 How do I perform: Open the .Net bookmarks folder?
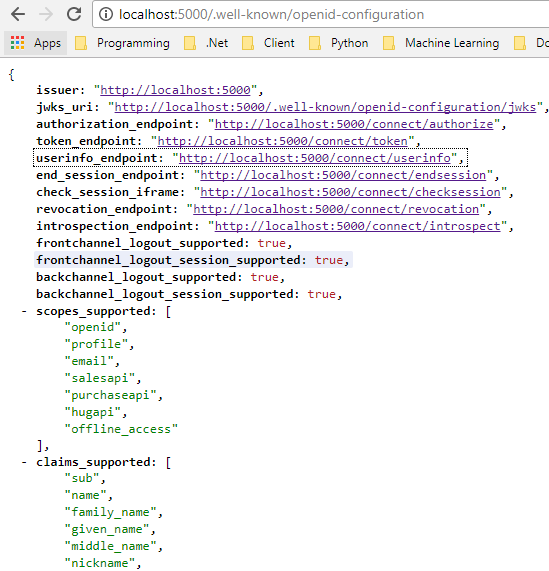tap(206, 43)
